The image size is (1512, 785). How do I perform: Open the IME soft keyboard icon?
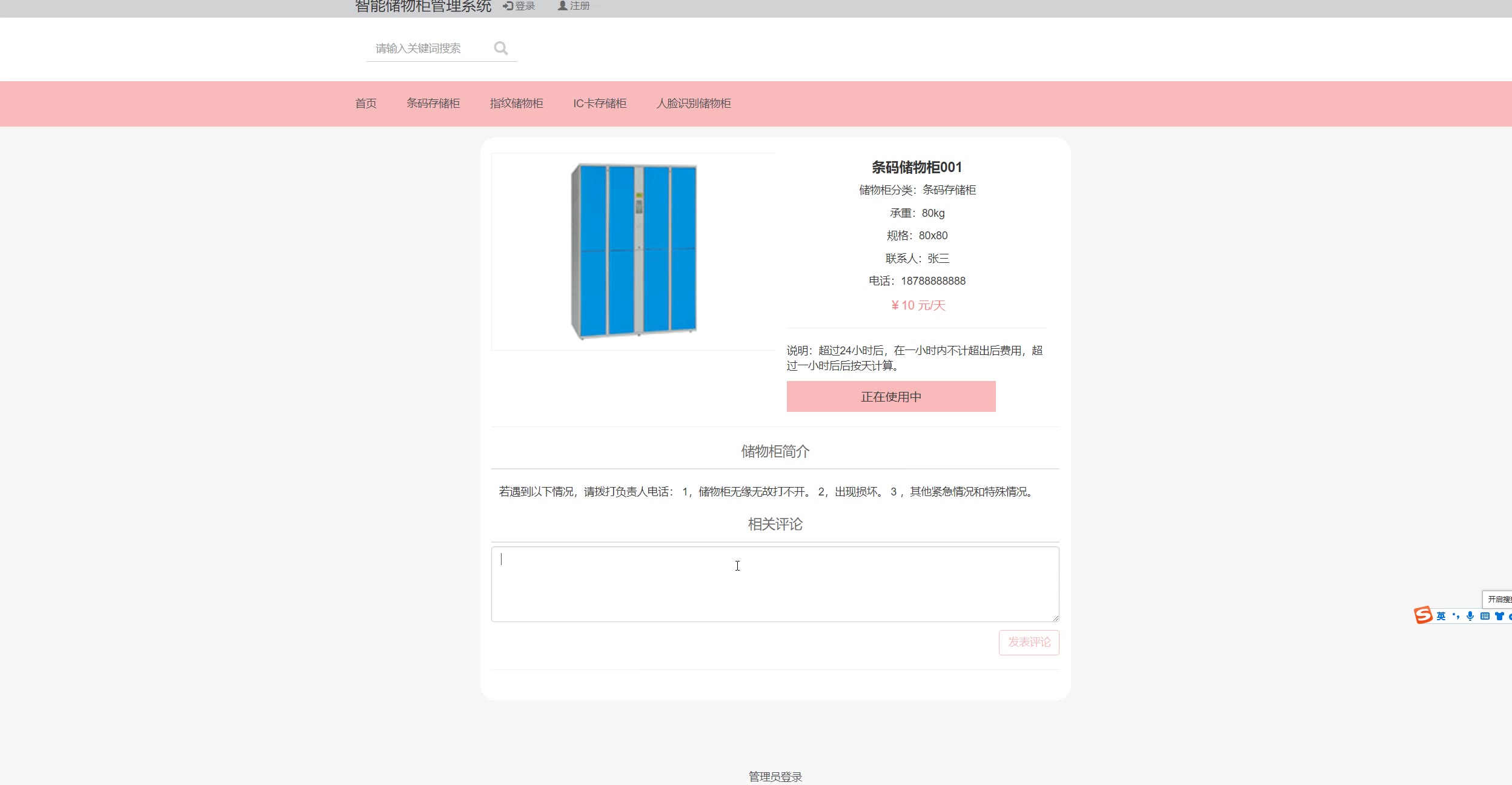click(1485, 616)
